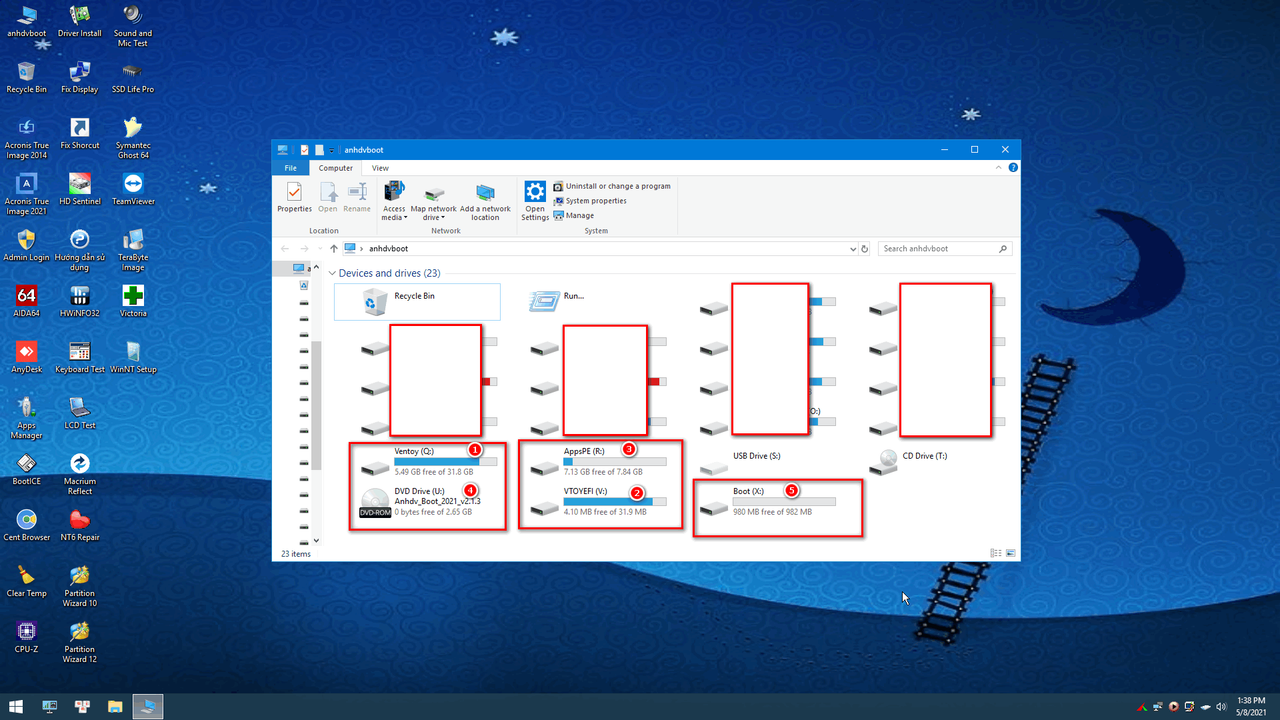
Task: Switch to large icons view layout
Action: [x=1010, y=553]
